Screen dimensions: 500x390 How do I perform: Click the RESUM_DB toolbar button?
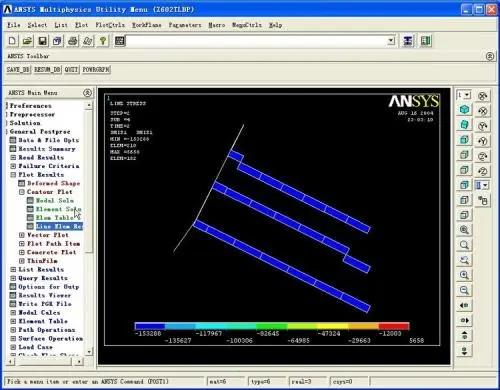point(47,69)
